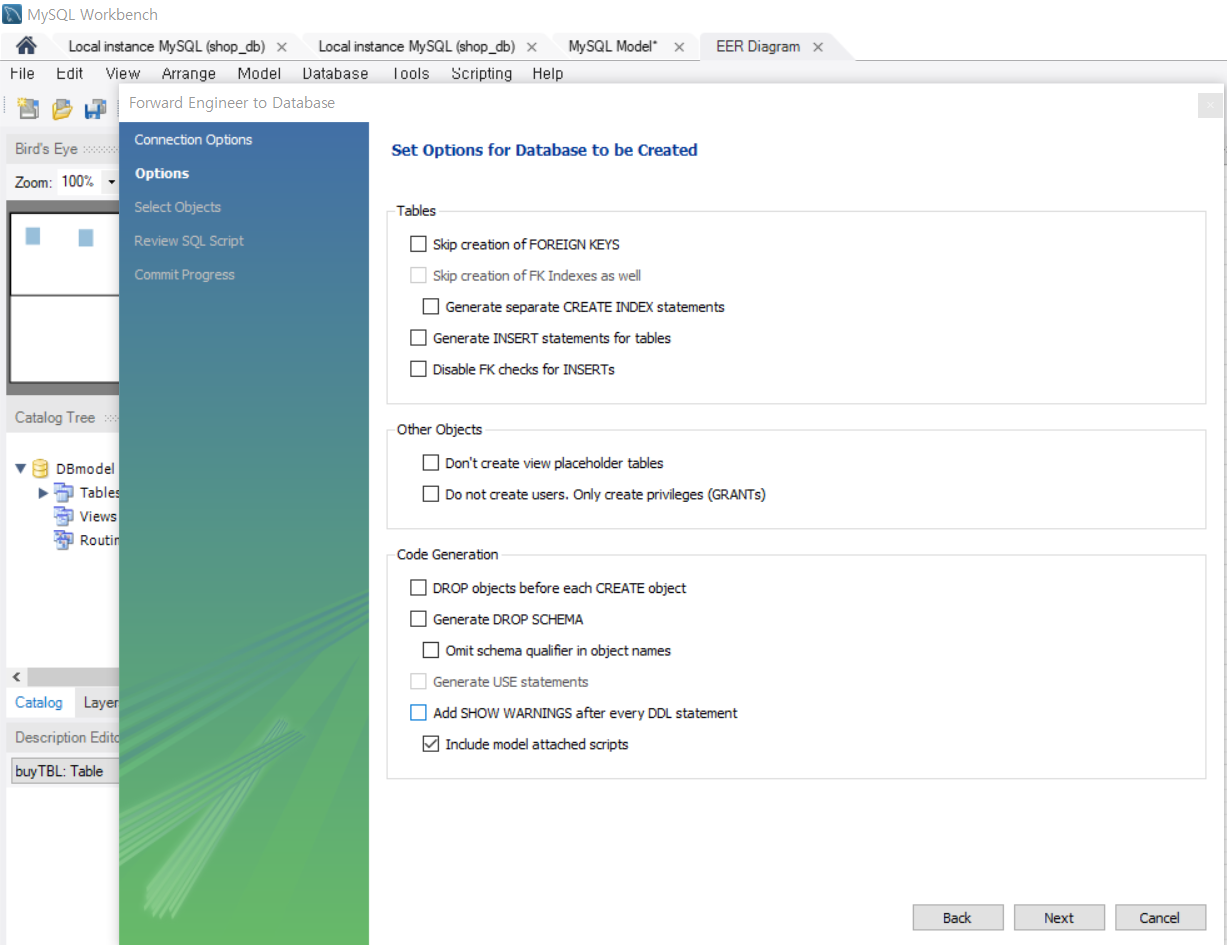
Task: Click the Next button
Action: [x=1059, y=918]
